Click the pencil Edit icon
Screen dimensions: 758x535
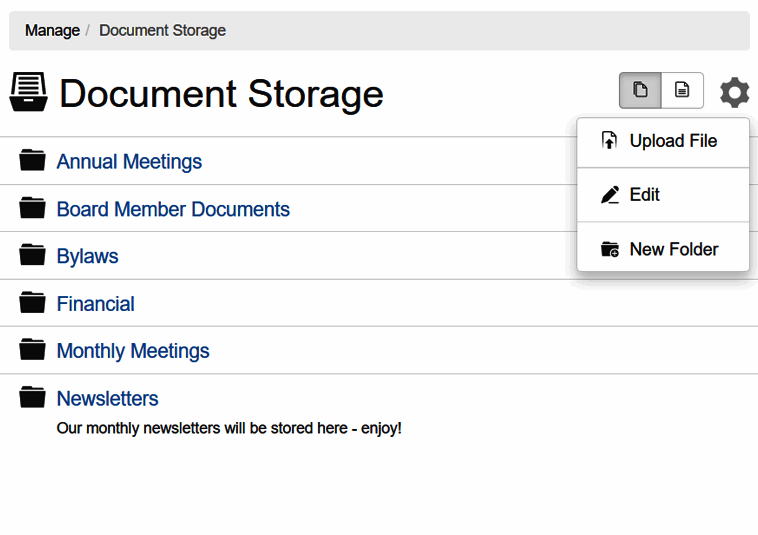(610, 195)
